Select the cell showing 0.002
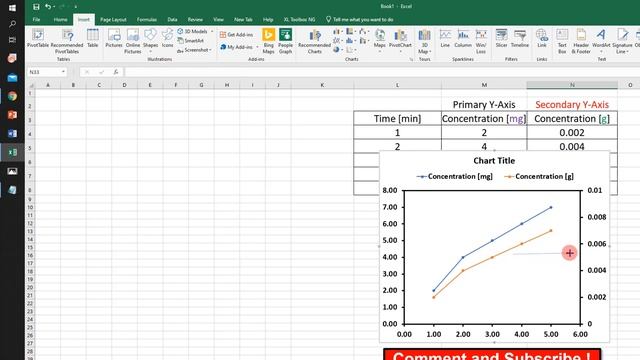Screen dimensions: 640x360 click(572, 133)
